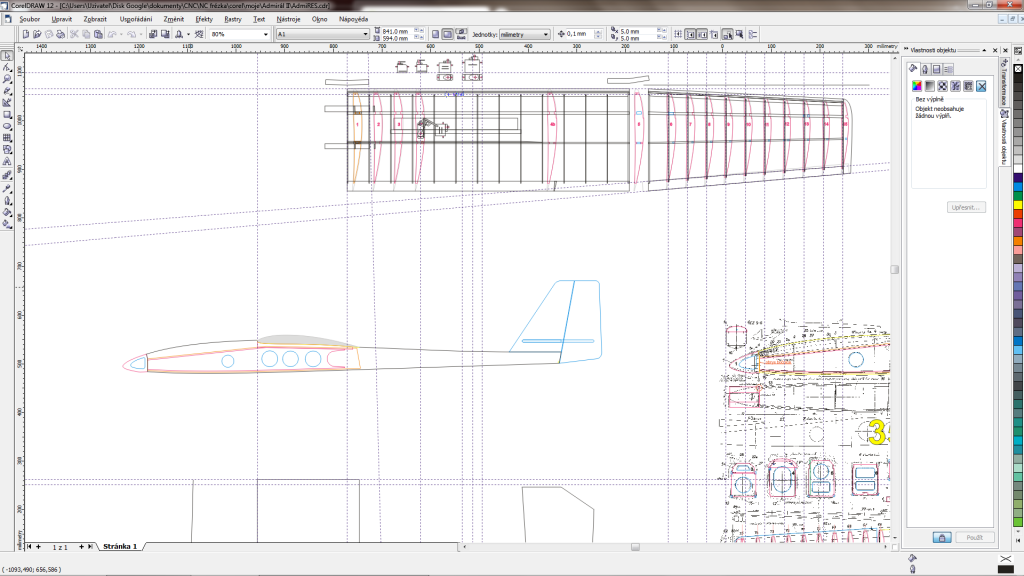Image resolution: width=1024 pixels, height=576 pixels.
Task: Toggle the lock button in properties panel
Action: [941, 537]
